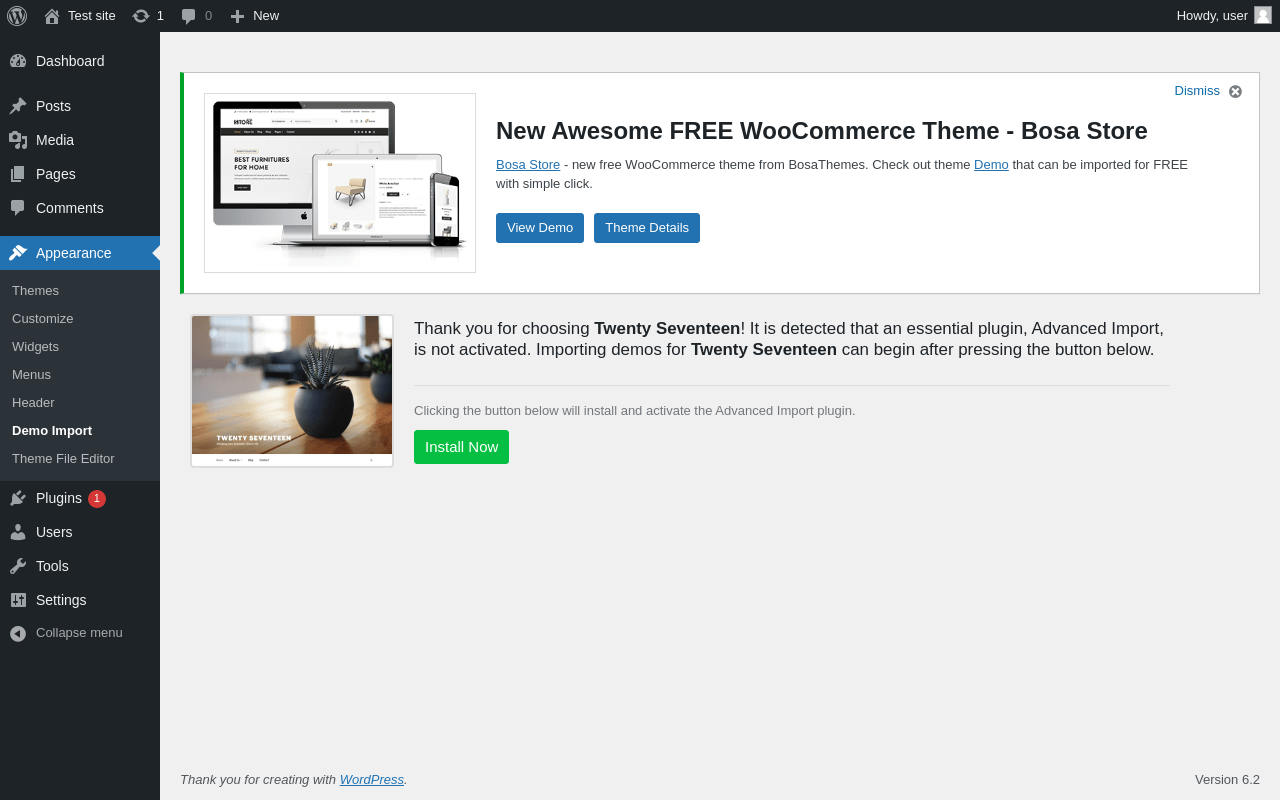Click the Dismiss link on the notice

pyautogui.click(x=1197, y=91)
